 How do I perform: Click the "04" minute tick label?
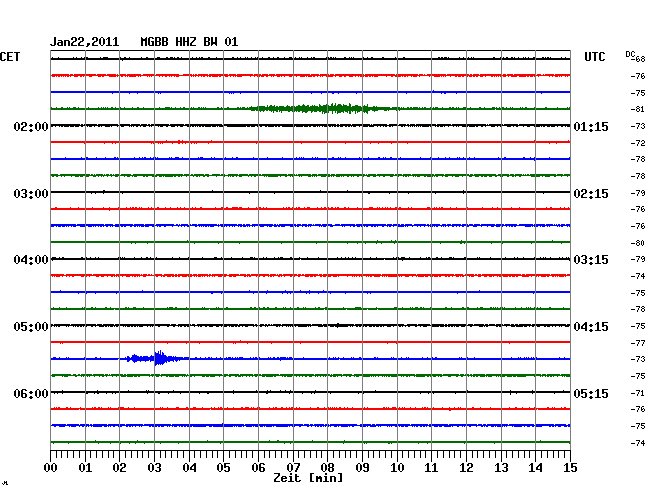point(189,468)
